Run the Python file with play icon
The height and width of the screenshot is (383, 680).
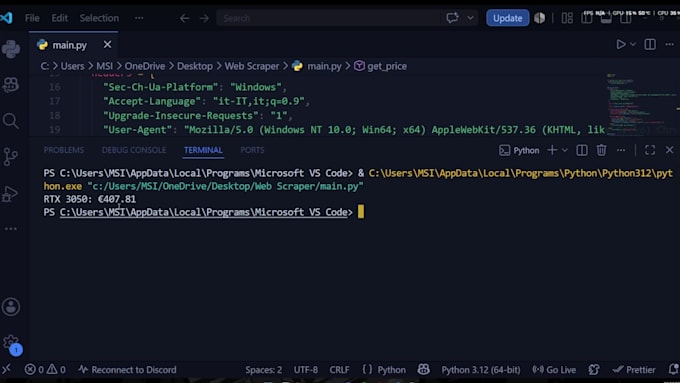click(621, 44)
